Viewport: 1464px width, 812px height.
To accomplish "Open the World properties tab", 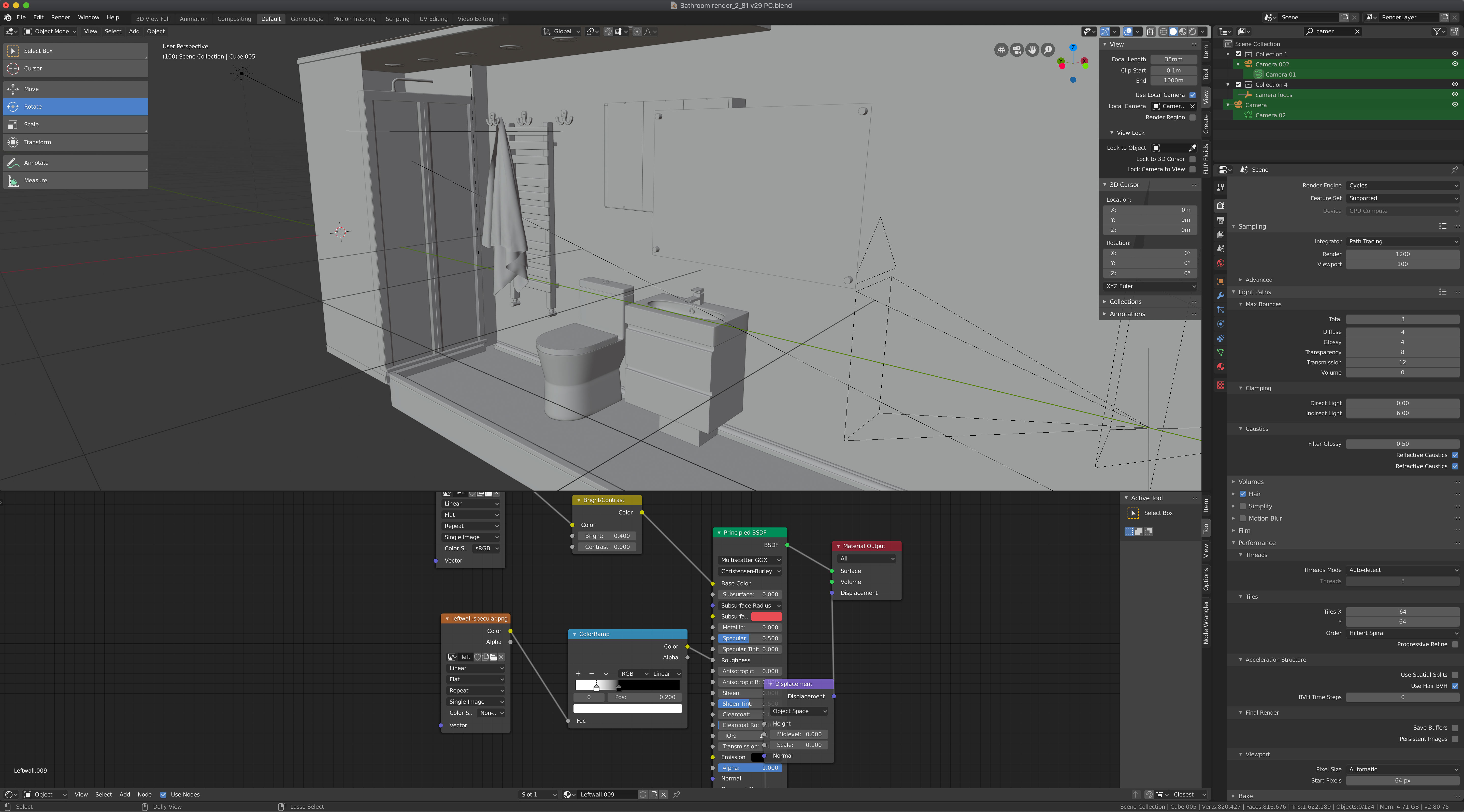I will (1220, 263).
